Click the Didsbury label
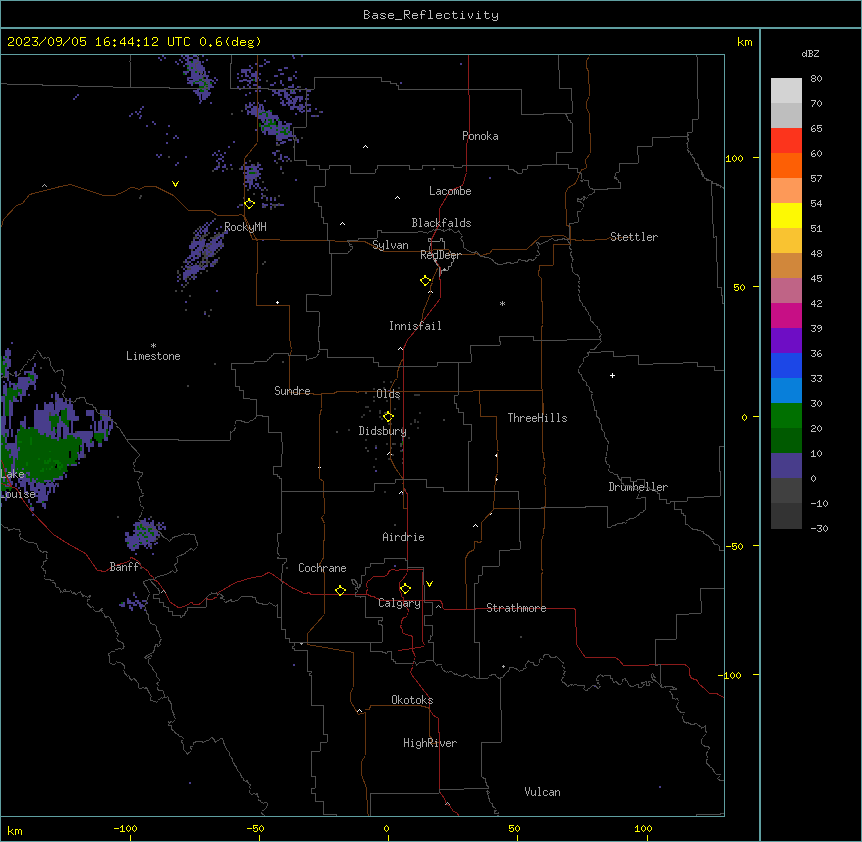 [383, 431]
